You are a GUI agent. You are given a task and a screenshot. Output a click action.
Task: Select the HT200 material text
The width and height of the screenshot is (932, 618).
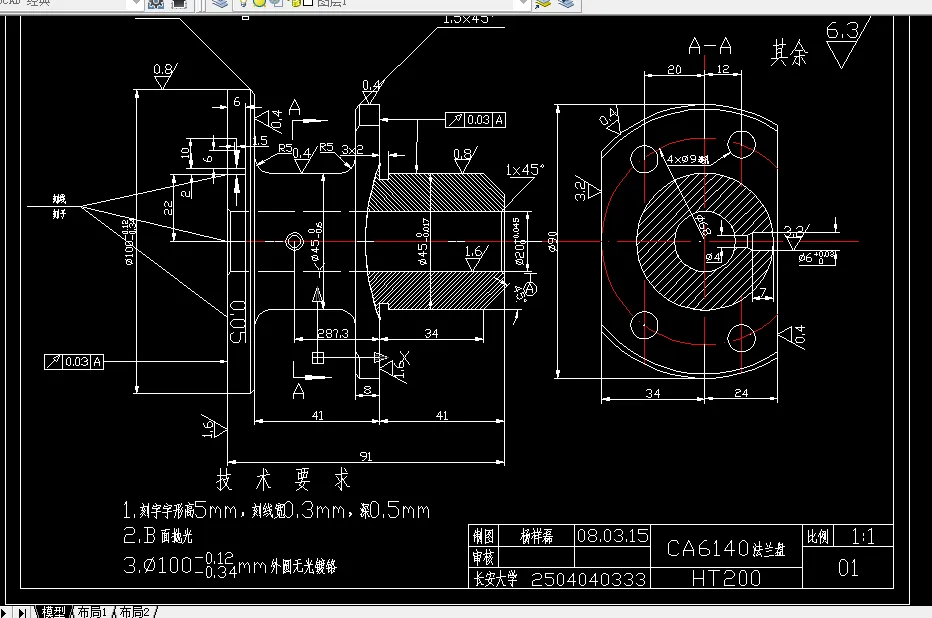tap(726, 578)
